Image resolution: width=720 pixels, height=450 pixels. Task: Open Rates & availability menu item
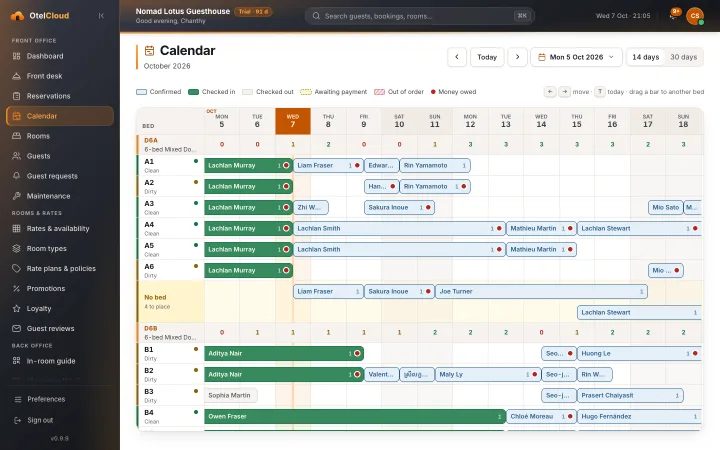(60, 229)
